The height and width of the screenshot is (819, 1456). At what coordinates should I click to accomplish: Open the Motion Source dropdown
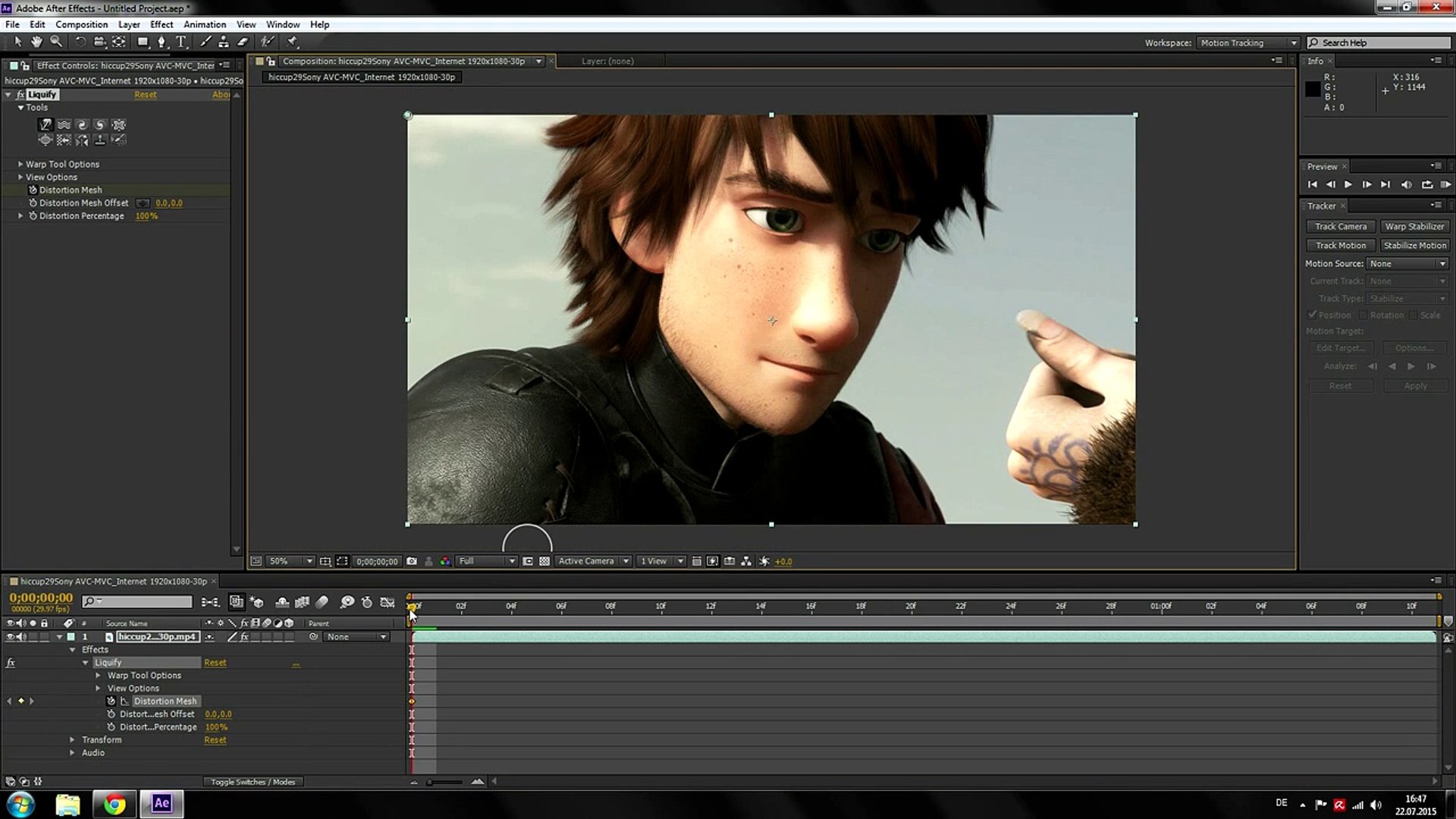tap(1407, 264)
